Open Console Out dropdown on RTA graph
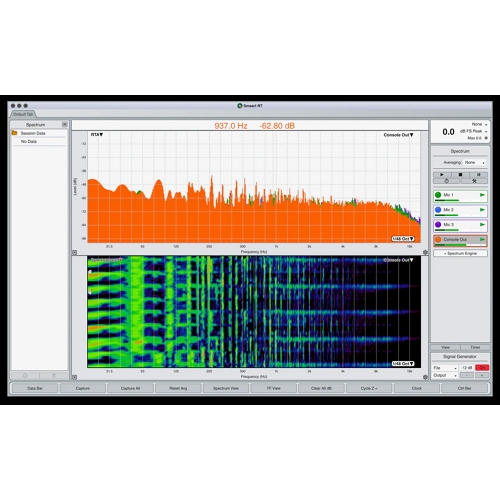 (398, 135)
